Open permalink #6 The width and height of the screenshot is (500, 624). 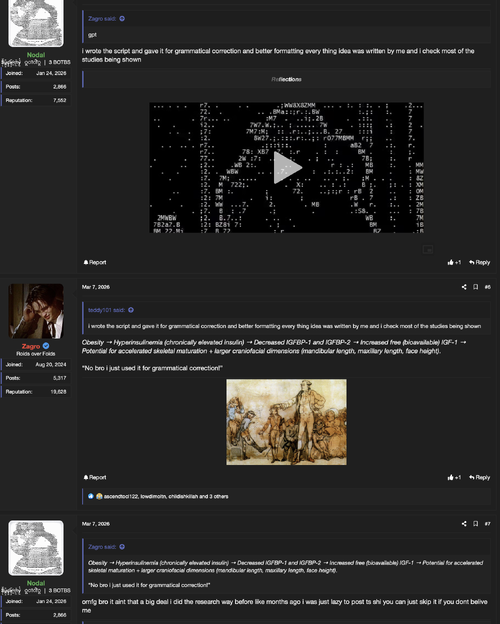pyautogui.click(x=487, y=287)
